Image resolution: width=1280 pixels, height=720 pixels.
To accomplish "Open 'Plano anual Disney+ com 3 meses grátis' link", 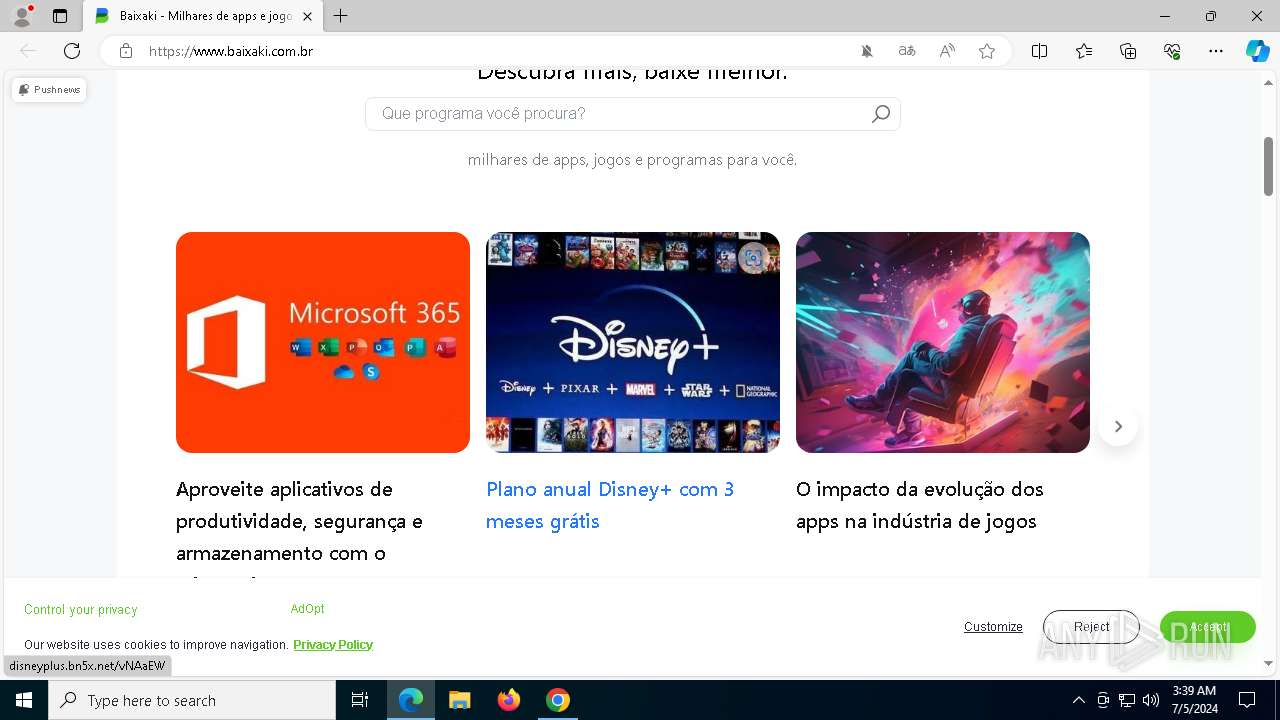I will tap(610, 505).
